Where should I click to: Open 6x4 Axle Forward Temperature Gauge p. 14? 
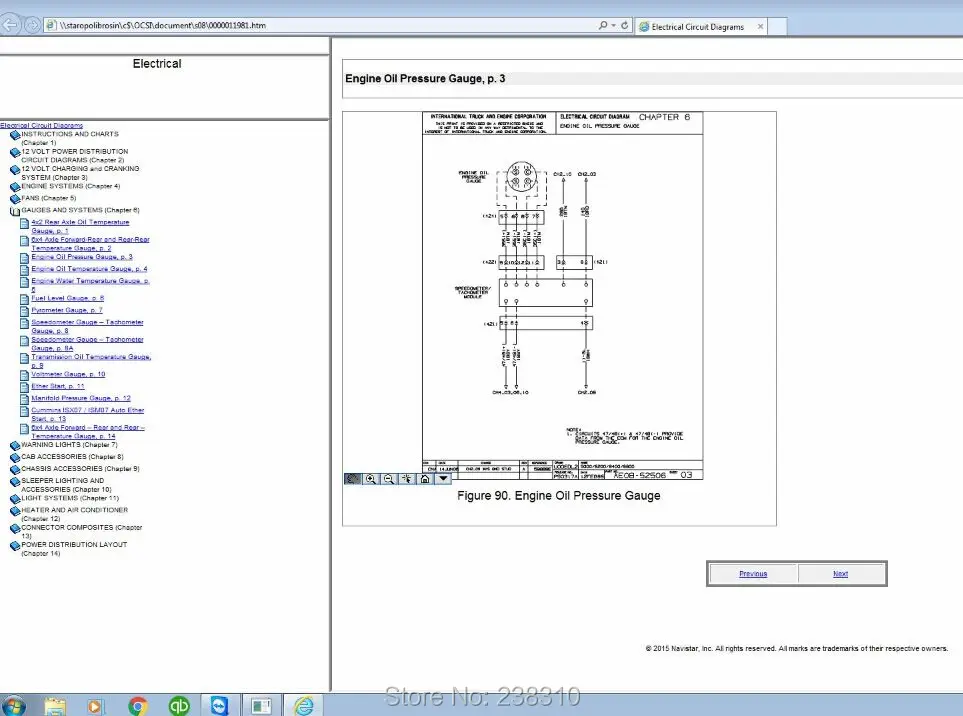[88, 432]
